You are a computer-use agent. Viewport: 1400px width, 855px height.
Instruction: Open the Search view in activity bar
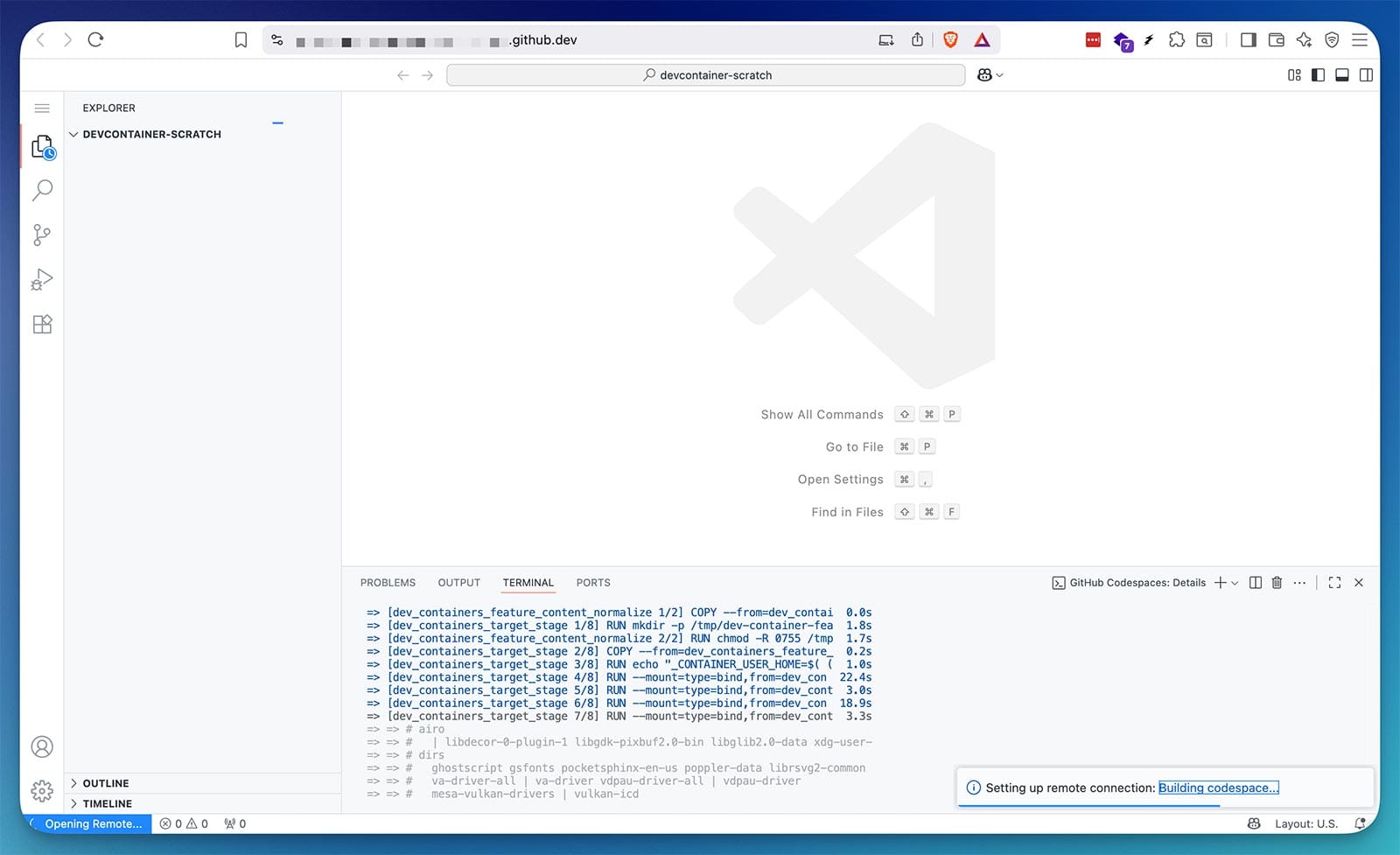click(x=42, y=190)
